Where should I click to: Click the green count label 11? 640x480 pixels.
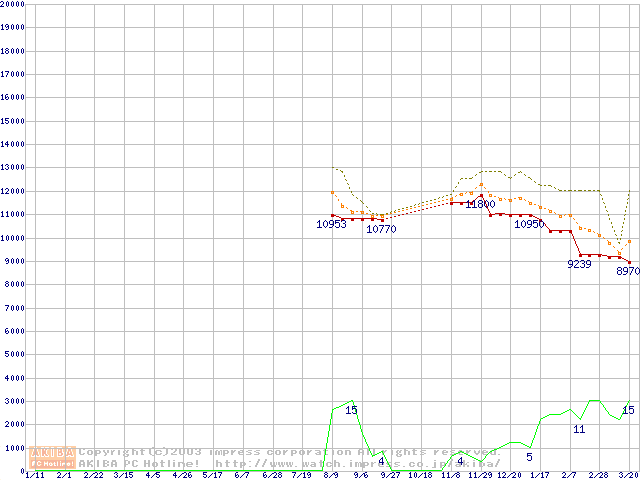(x=579, y=429)
